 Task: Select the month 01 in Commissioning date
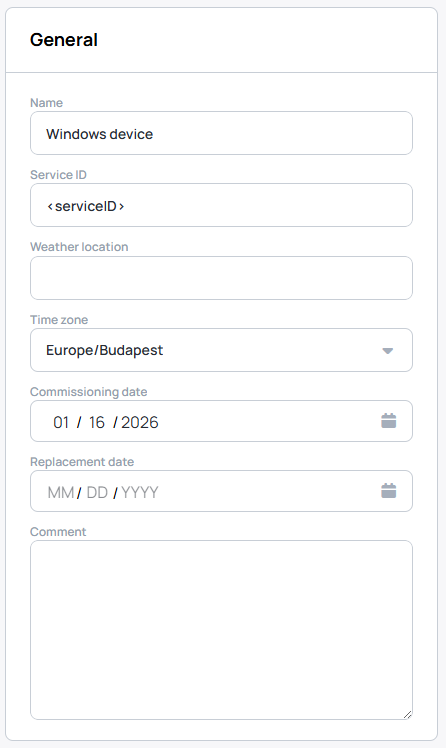tap(61, 422)
